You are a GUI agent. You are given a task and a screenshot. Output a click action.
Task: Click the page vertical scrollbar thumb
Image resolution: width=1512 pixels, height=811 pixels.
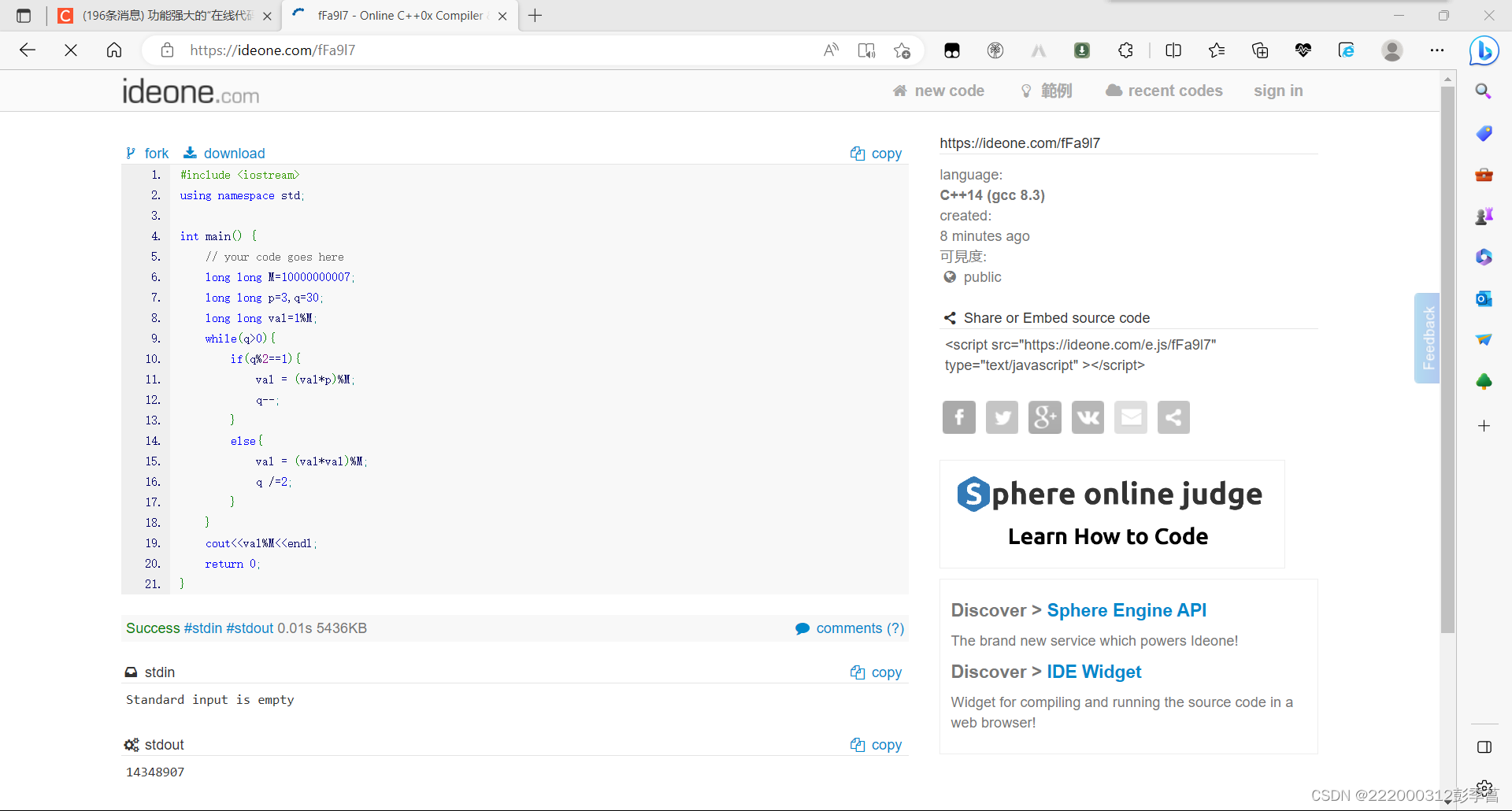[1447, 358]
